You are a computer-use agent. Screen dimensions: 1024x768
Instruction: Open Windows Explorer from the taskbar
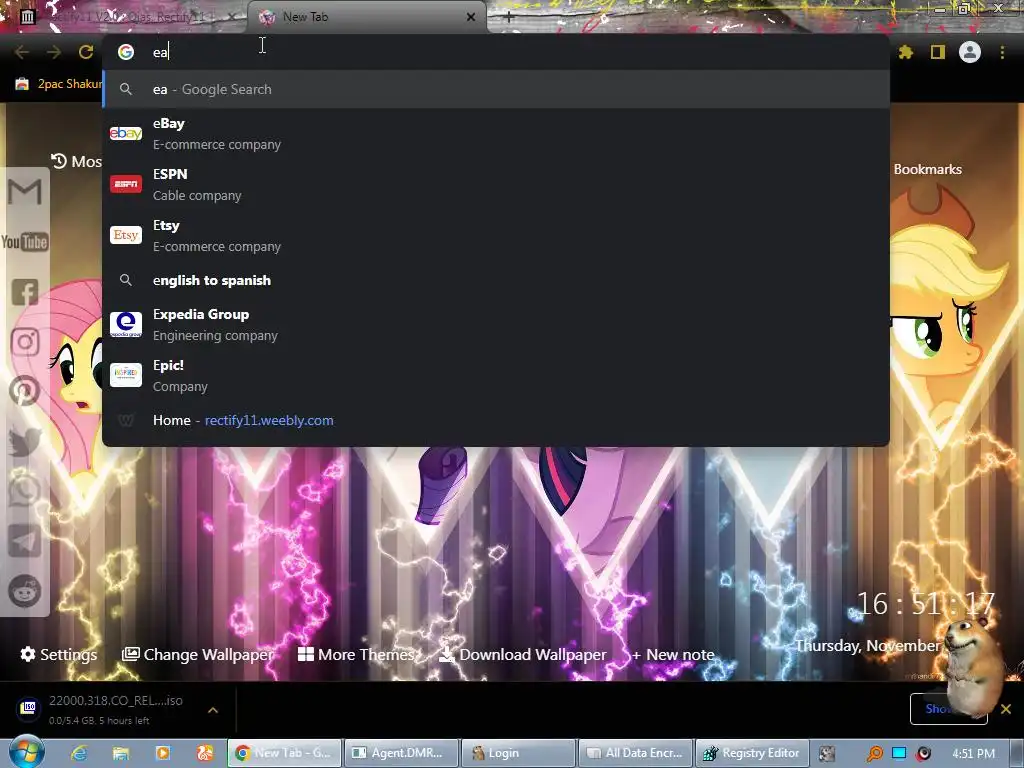pos(121,753)
